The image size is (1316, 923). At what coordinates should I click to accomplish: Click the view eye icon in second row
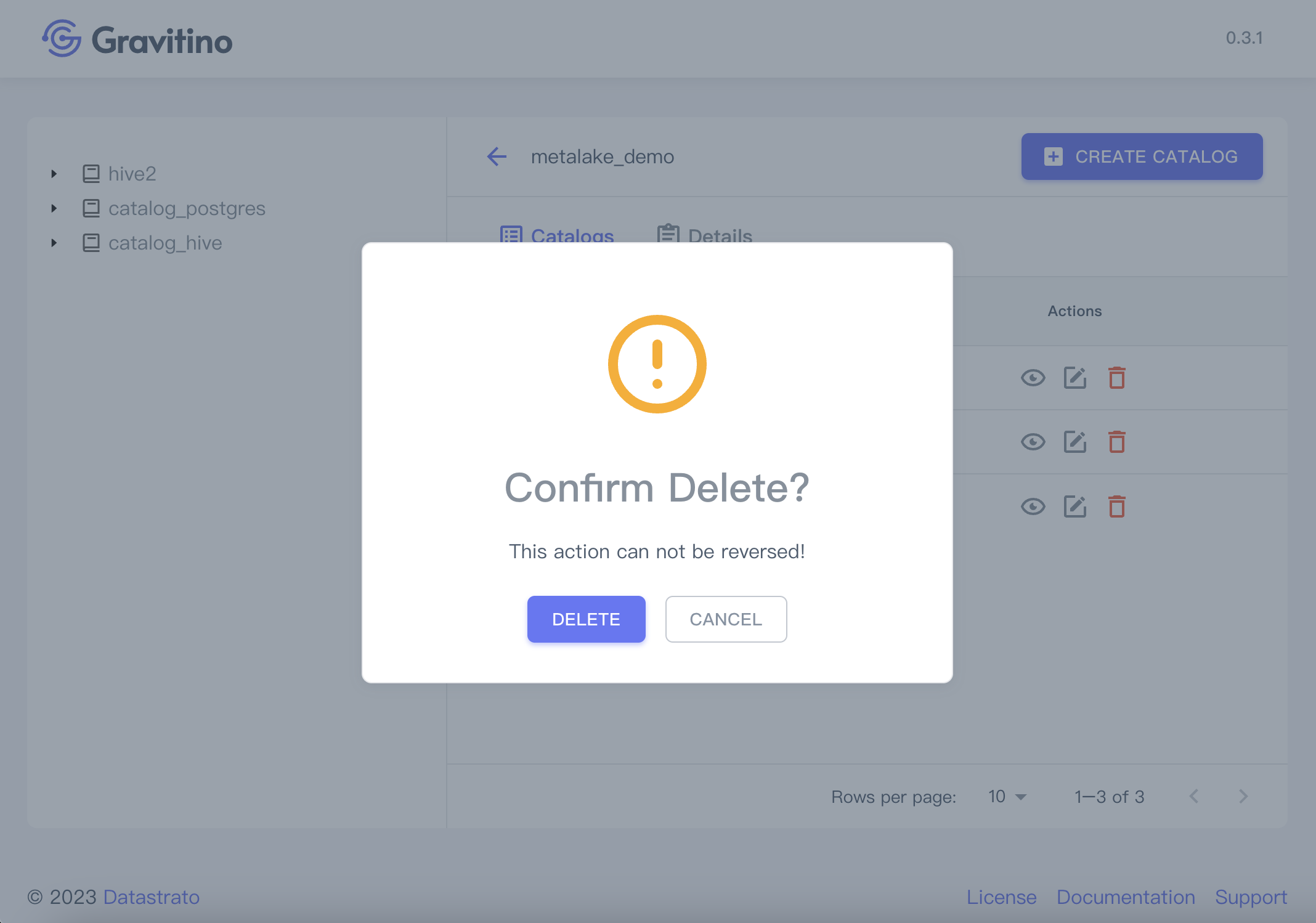[x=1033, y=442]
